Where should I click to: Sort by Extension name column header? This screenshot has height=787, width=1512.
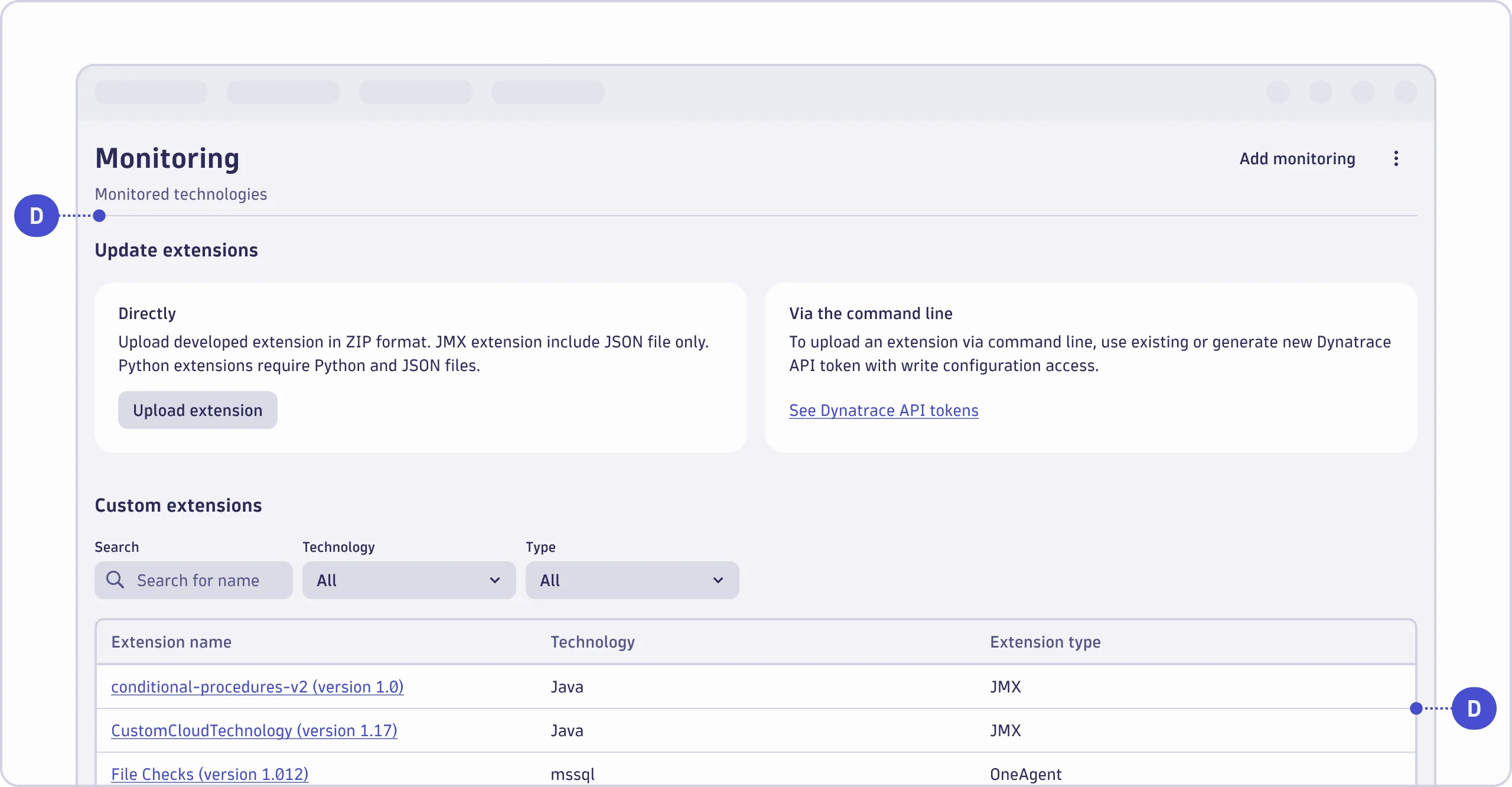click(x=171, y=642)
